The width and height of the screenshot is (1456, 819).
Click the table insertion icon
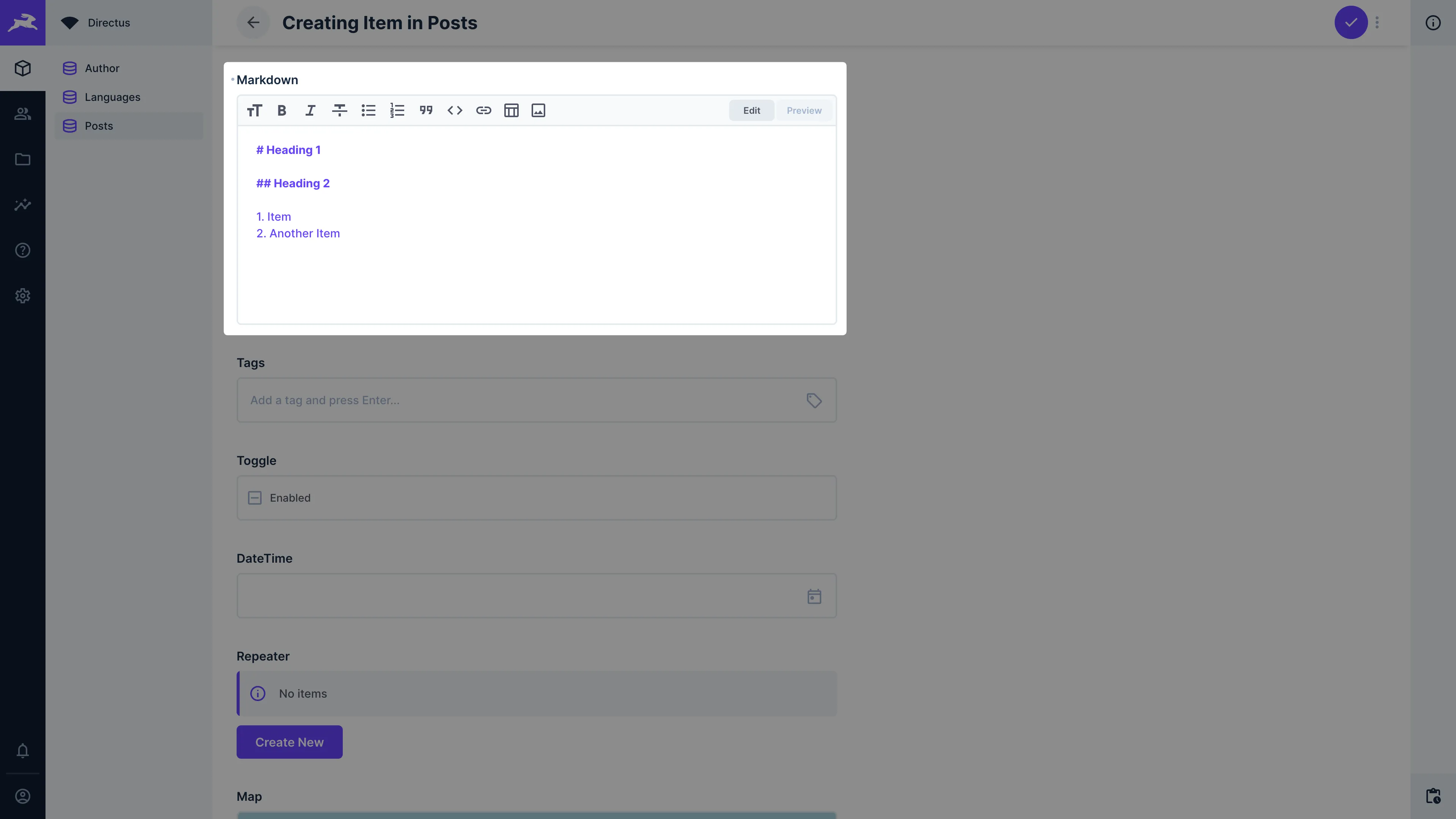tap(512, 110)
